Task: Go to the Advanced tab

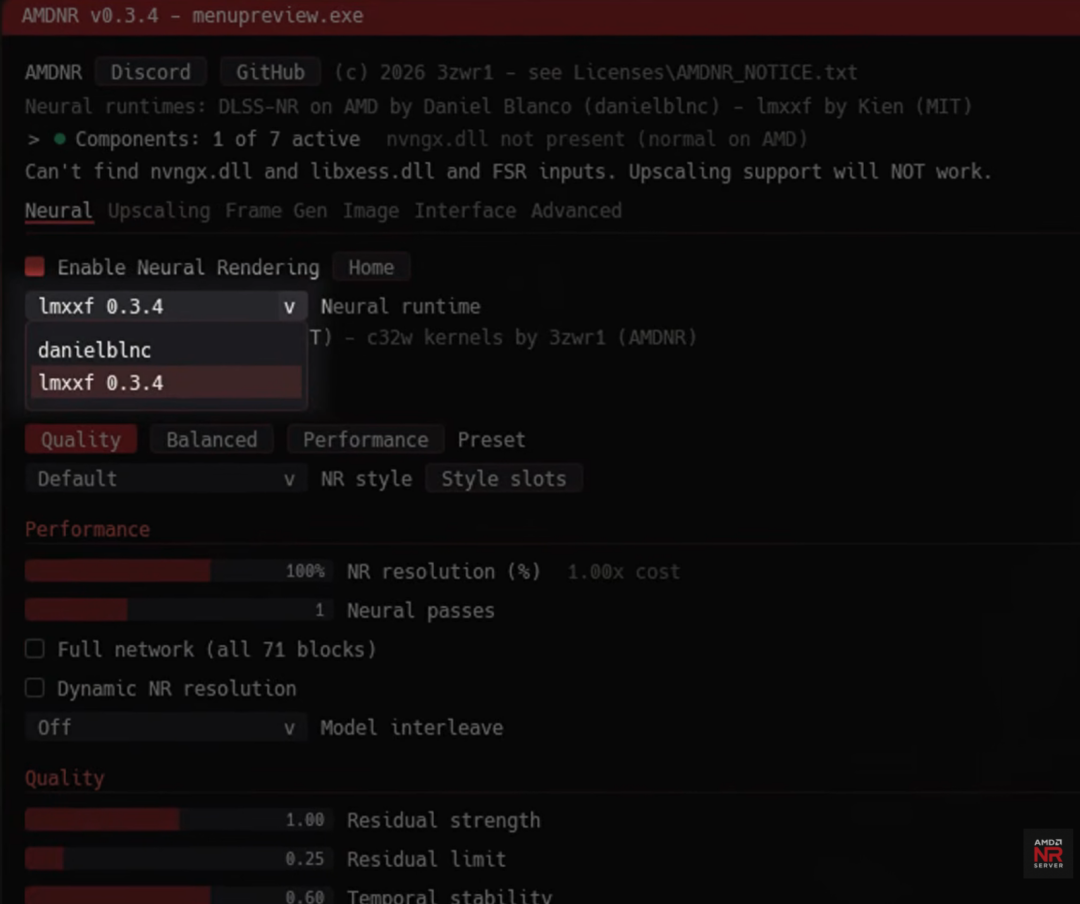Action: tap(576, 211)
